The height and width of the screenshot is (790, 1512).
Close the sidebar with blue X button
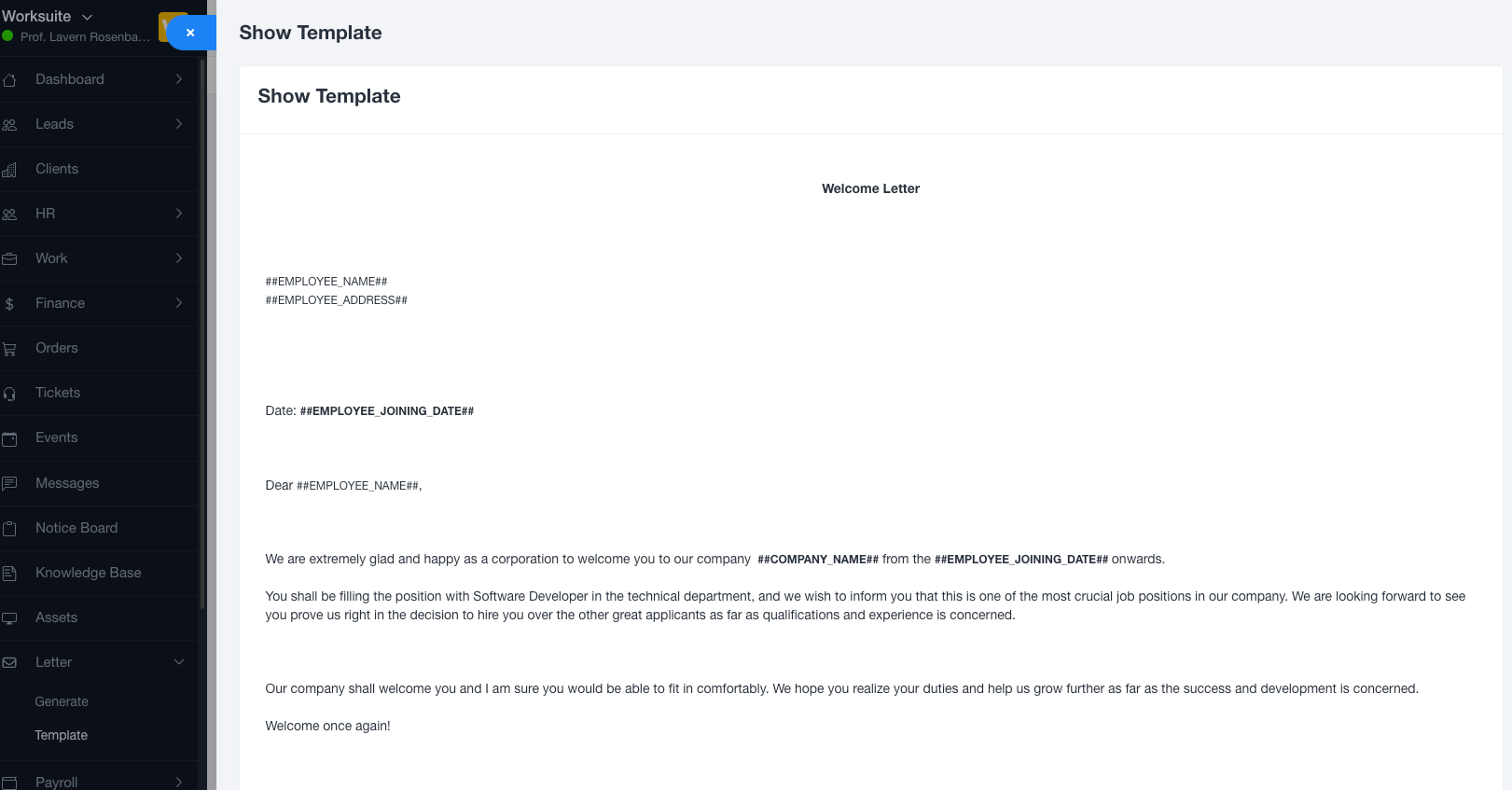[x=190, y=33]
